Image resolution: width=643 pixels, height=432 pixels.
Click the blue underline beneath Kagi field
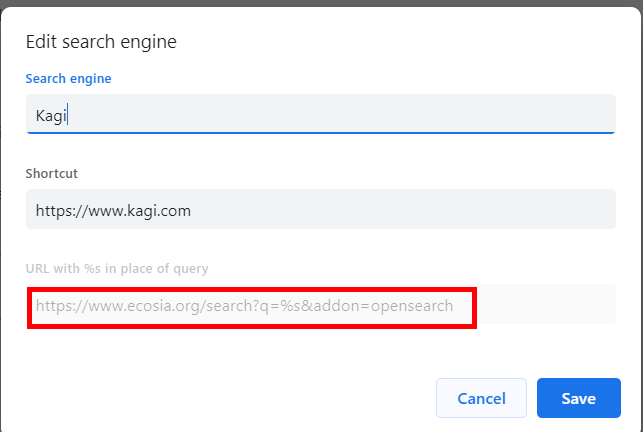point(320,132)
